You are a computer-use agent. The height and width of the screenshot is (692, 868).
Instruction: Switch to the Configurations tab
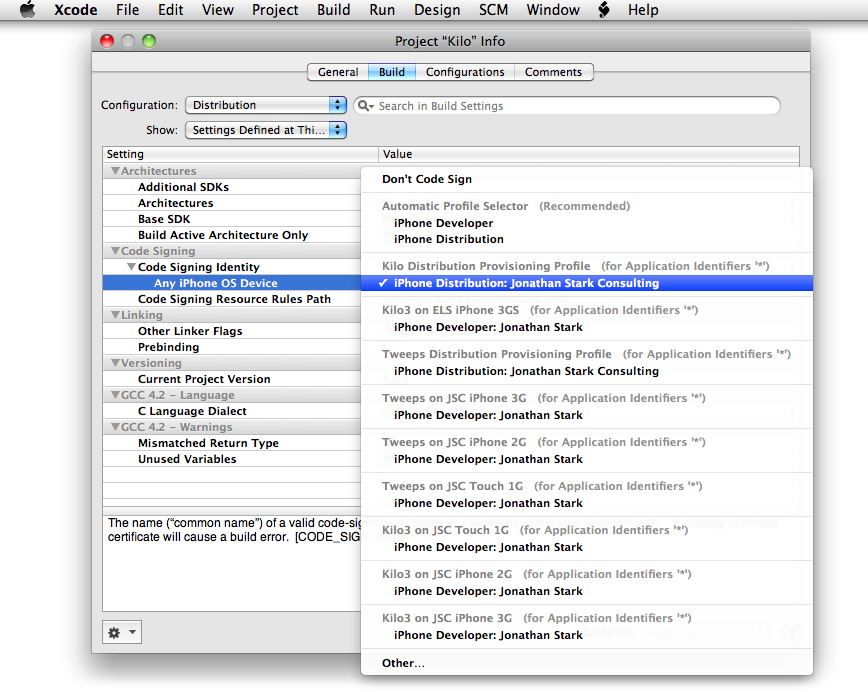click(x=464, y=72)
